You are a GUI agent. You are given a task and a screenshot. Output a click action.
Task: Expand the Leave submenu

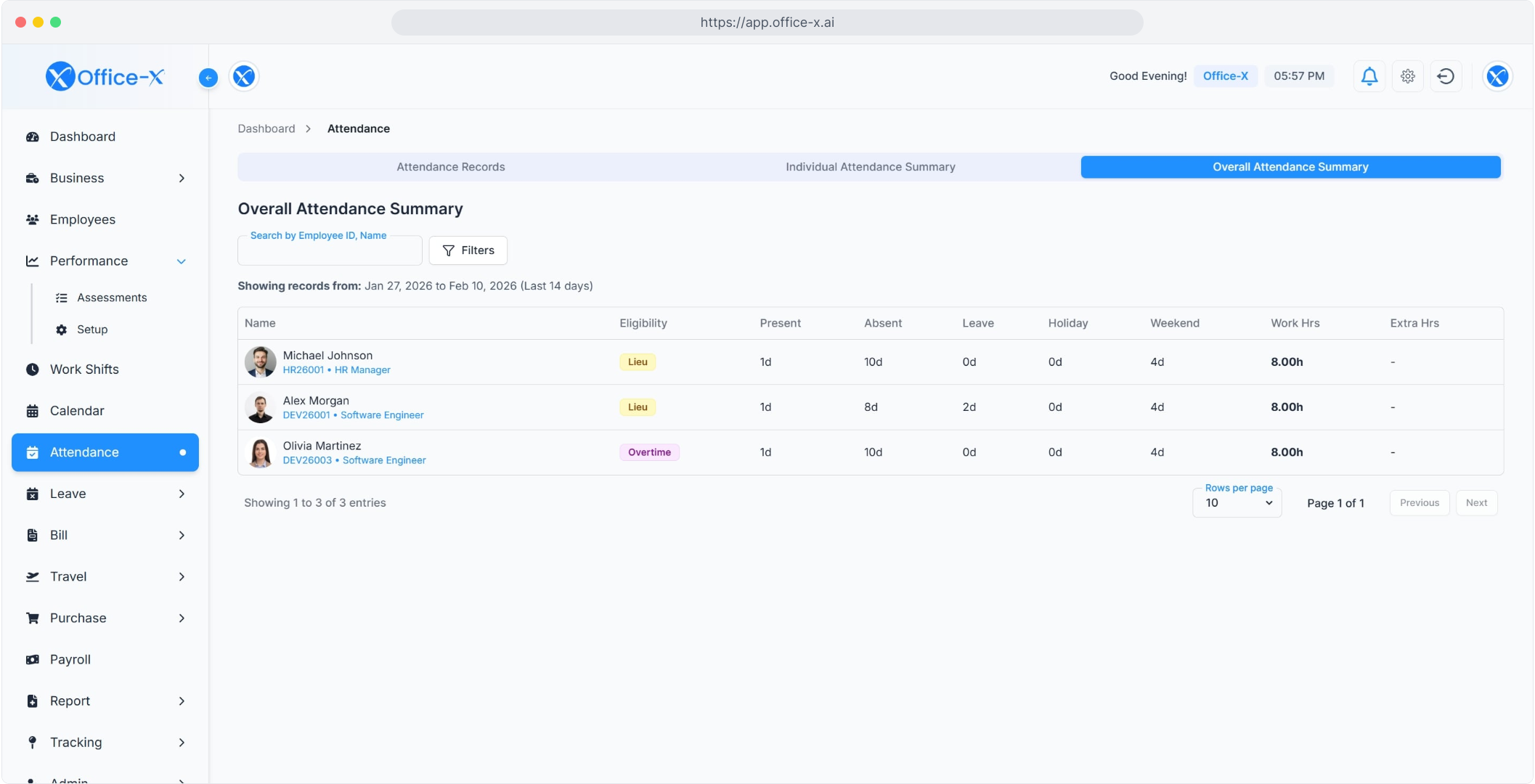tap(182, 494)
